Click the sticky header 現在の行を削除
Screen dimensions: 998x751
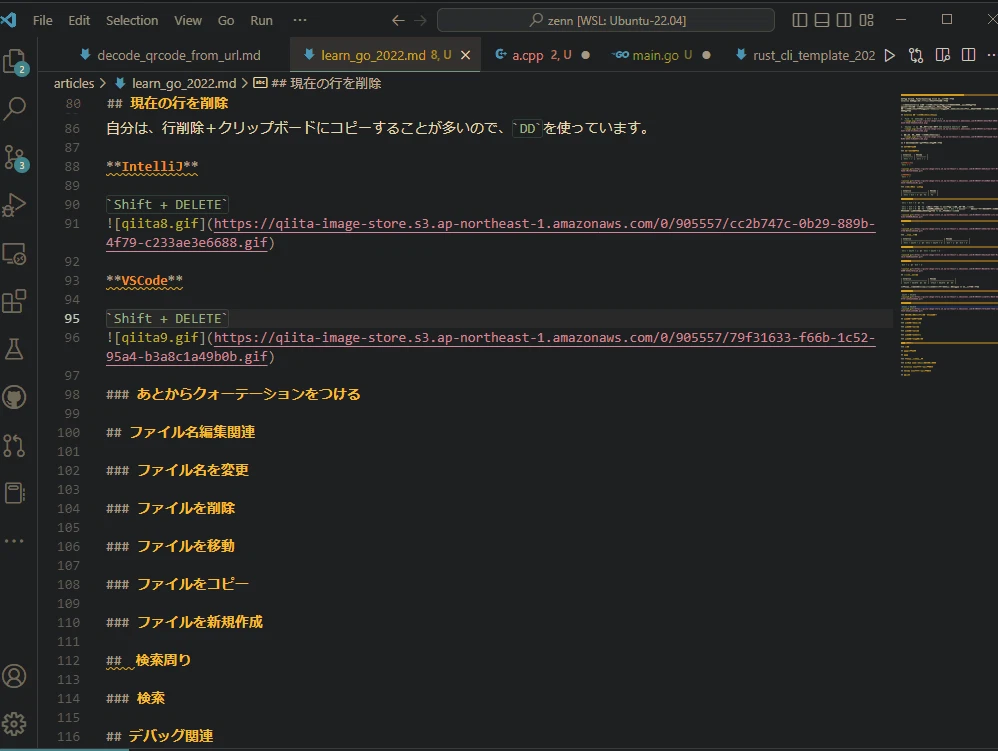(x=167, y=103)
